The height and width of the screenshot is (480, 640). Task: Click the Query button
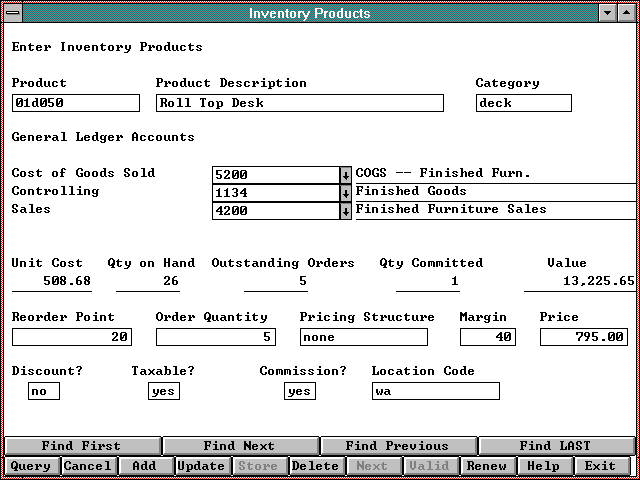pyautogui.click(x=31, y=466)
